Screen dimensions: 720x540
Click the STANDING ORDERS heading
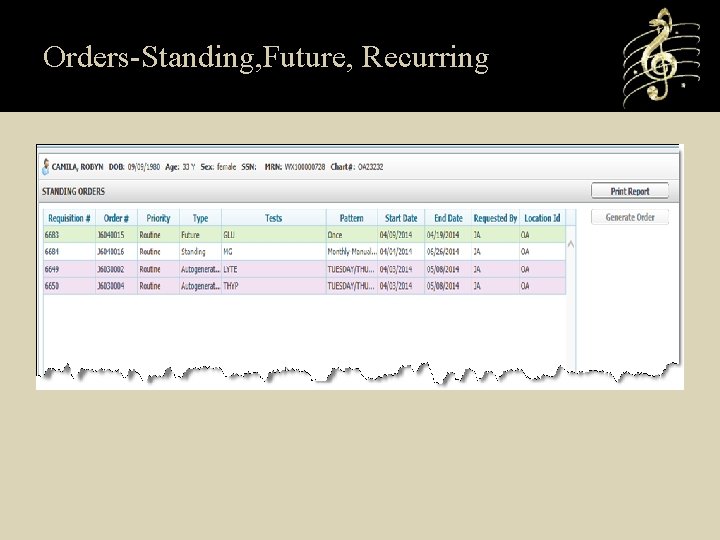click(x=73, y=191)
